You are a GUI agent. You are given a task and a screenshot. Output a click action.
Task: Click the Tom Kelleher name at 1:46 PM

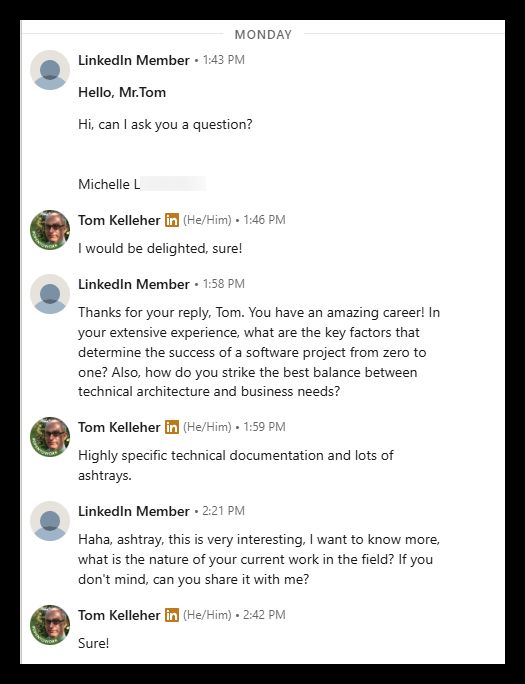tap(119, 220)
